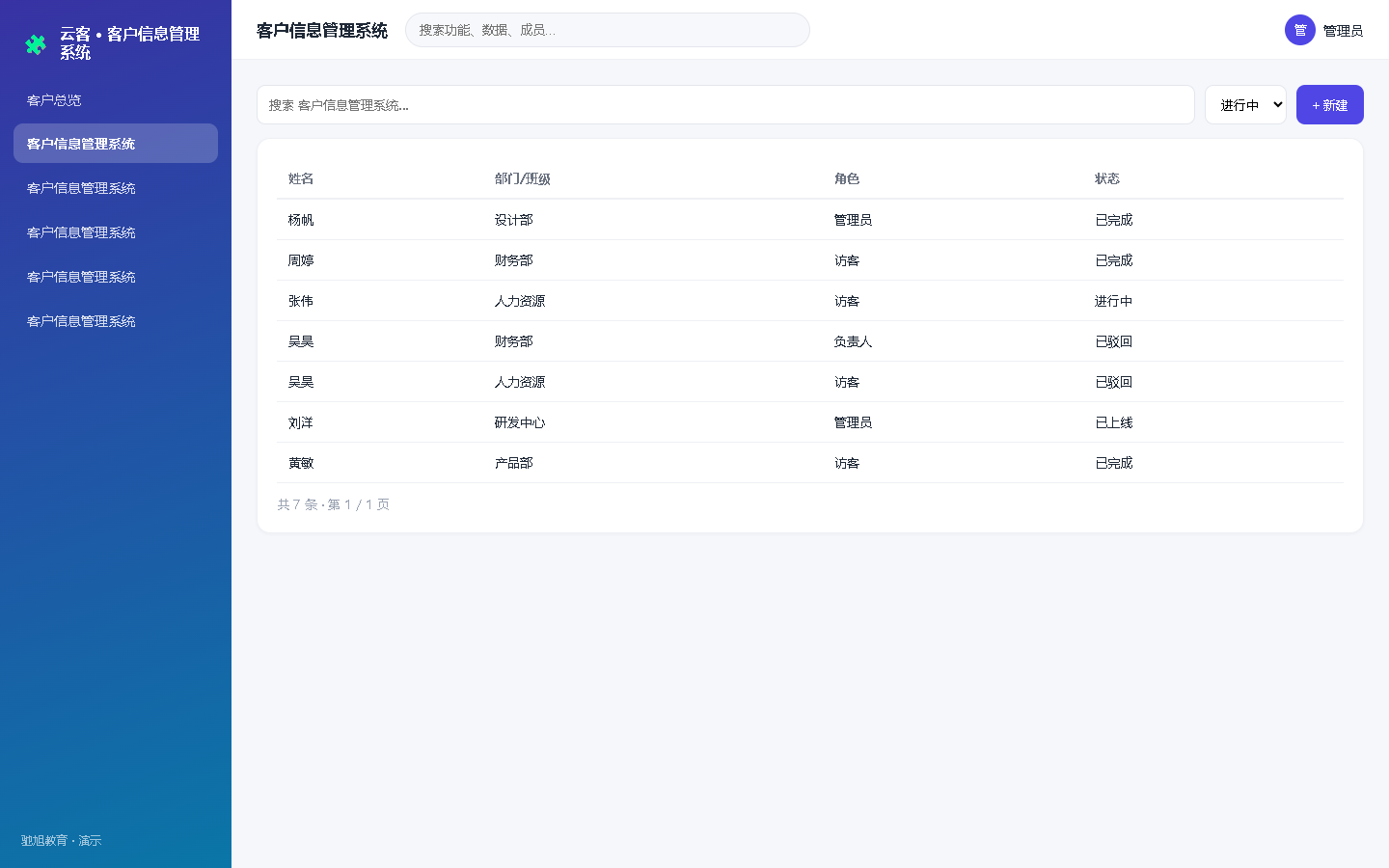Select the name cell 周婷
Viewport: 1389px width, 868px height.
coord(301,260)
